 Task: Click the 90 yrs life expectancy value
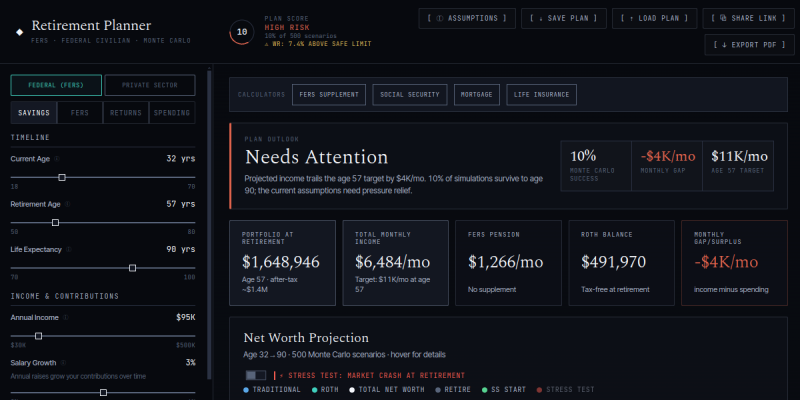(x=181, y=249)
